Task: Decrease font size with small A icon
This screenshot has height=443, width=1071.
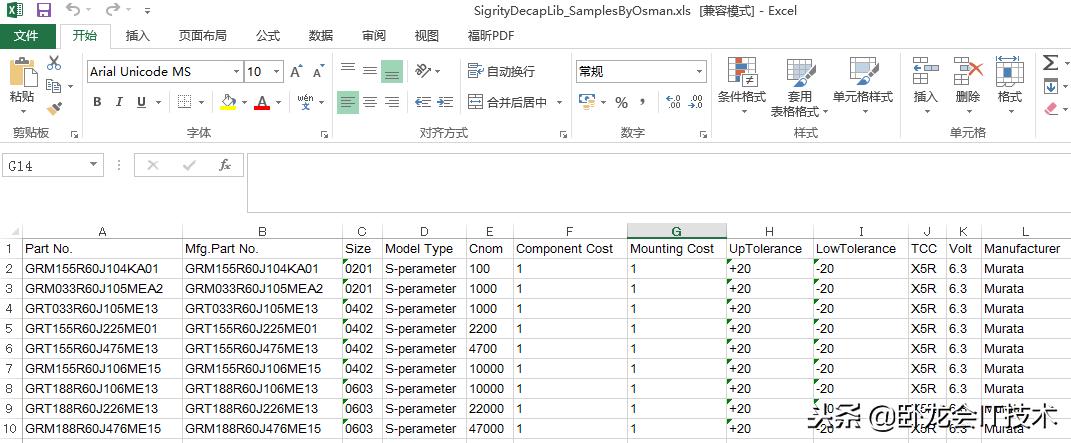Action: pyautogui.click(x=318, y=72)
